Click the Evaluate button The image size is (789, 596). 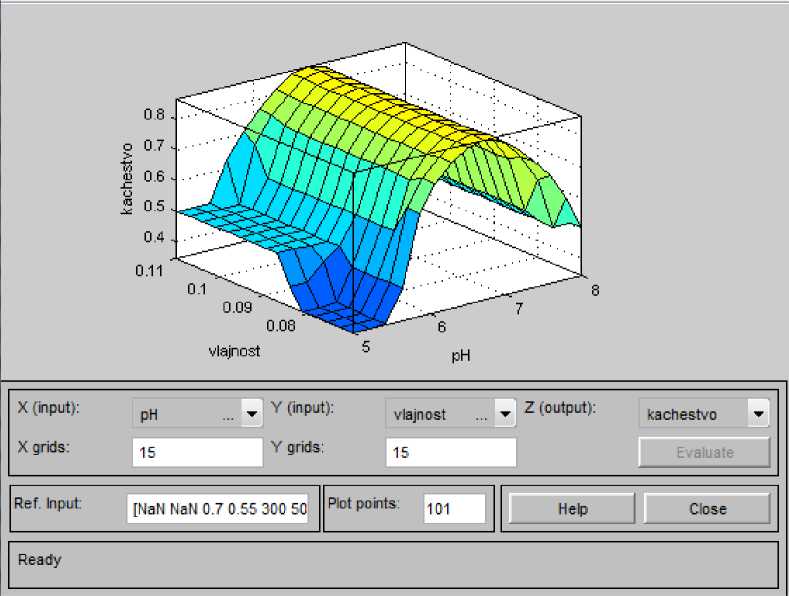pyautogui.click(x=704, y=452)
